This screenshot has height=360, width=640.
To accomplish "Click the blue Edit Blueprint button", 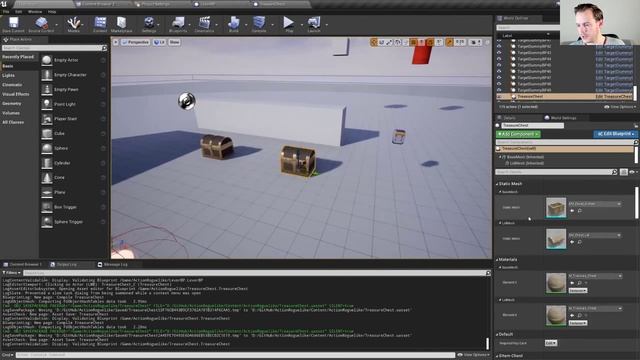I will [x=615, y=134].
